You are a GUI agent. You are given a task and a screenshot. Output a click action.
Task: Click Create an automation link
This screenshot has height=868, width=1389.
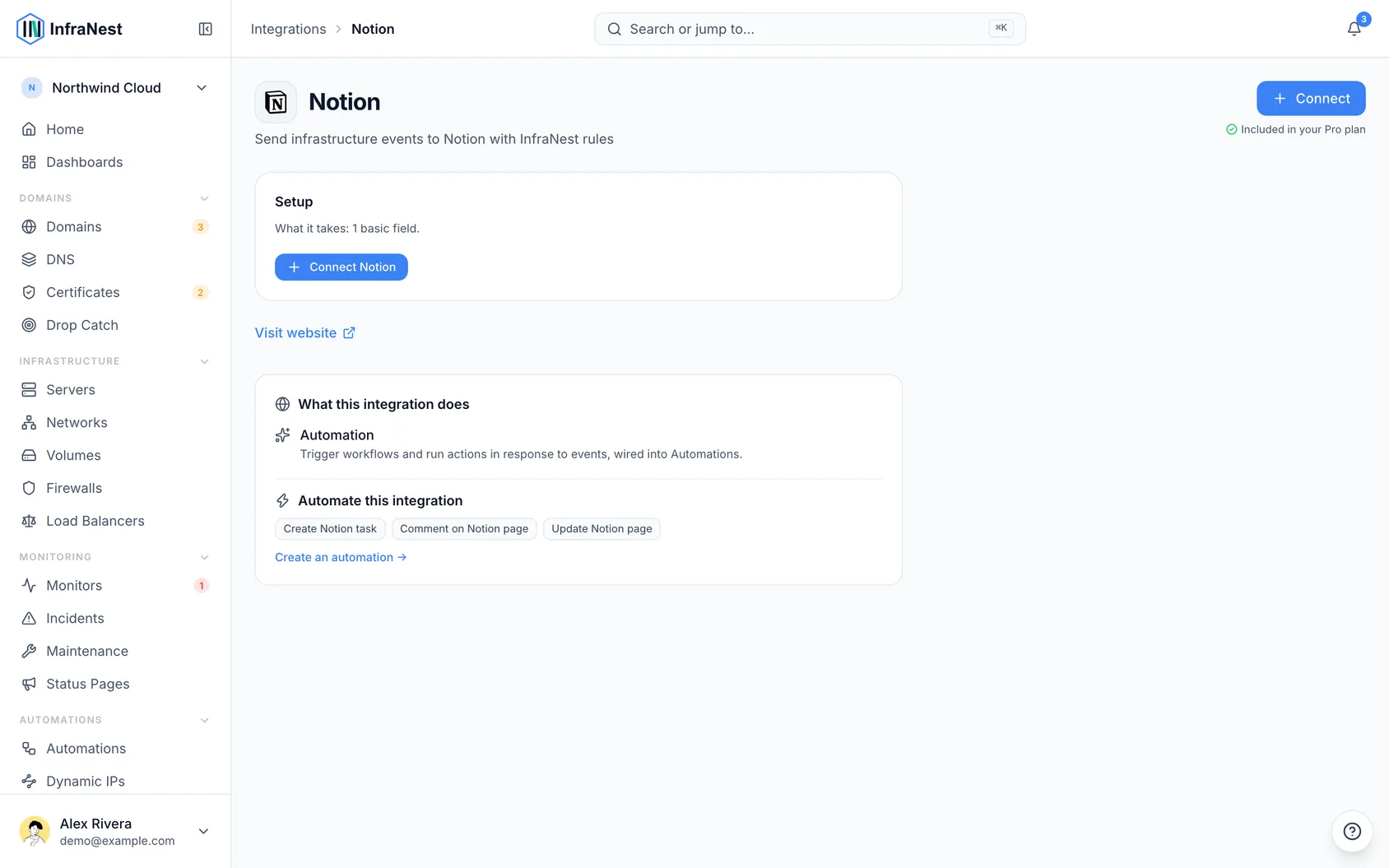(x=341, y=557)
